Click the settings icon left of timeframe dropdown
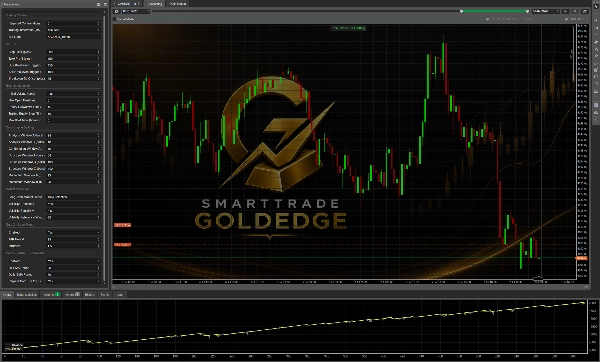The height and width of the screenshot is (362, 600). pos(117,11)
